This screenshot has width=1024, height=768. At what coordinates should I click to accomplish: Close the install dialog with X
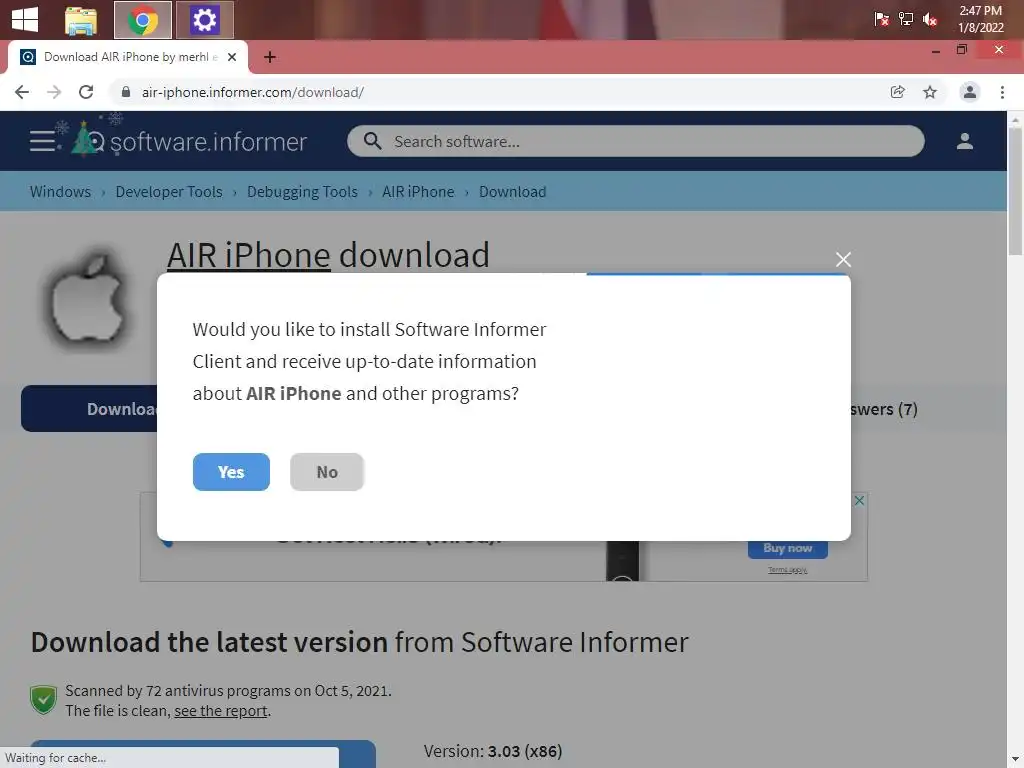coord(843,259)
